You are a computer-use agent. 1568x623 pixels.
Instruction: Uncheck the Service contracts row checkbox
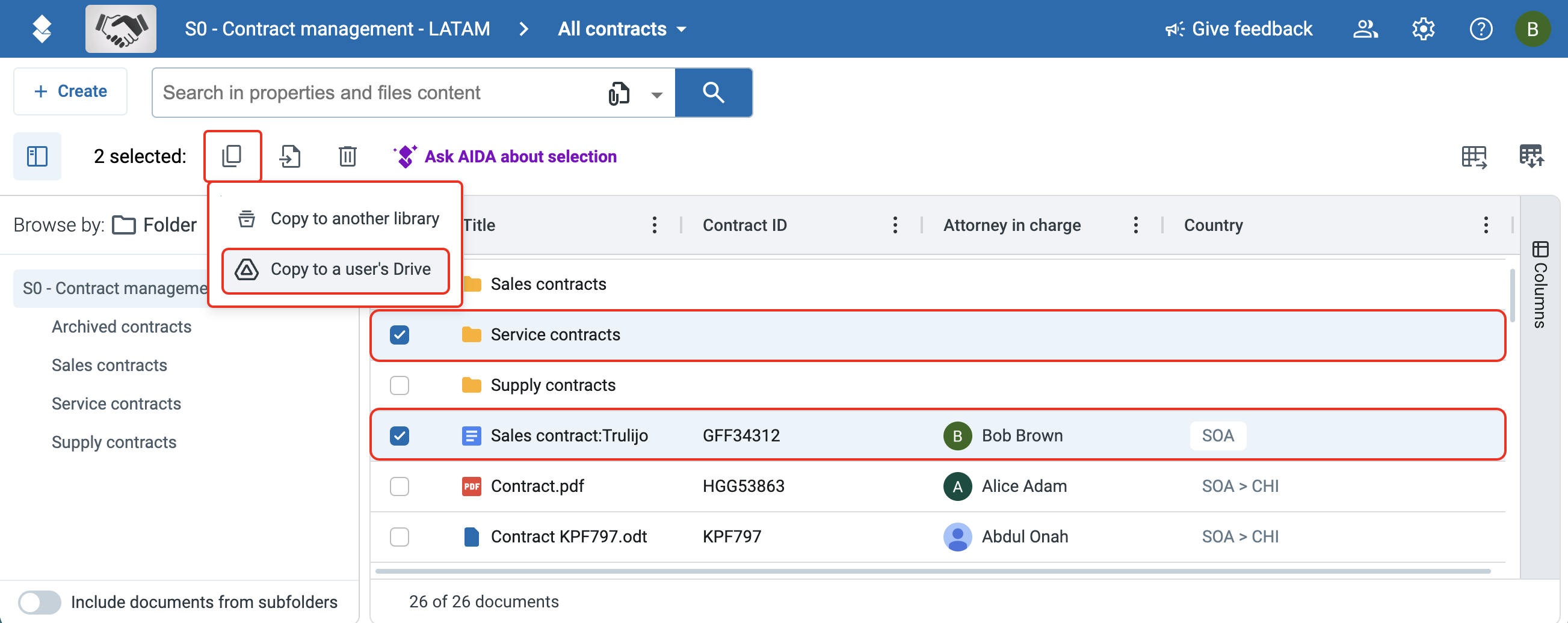pos(400,334)
